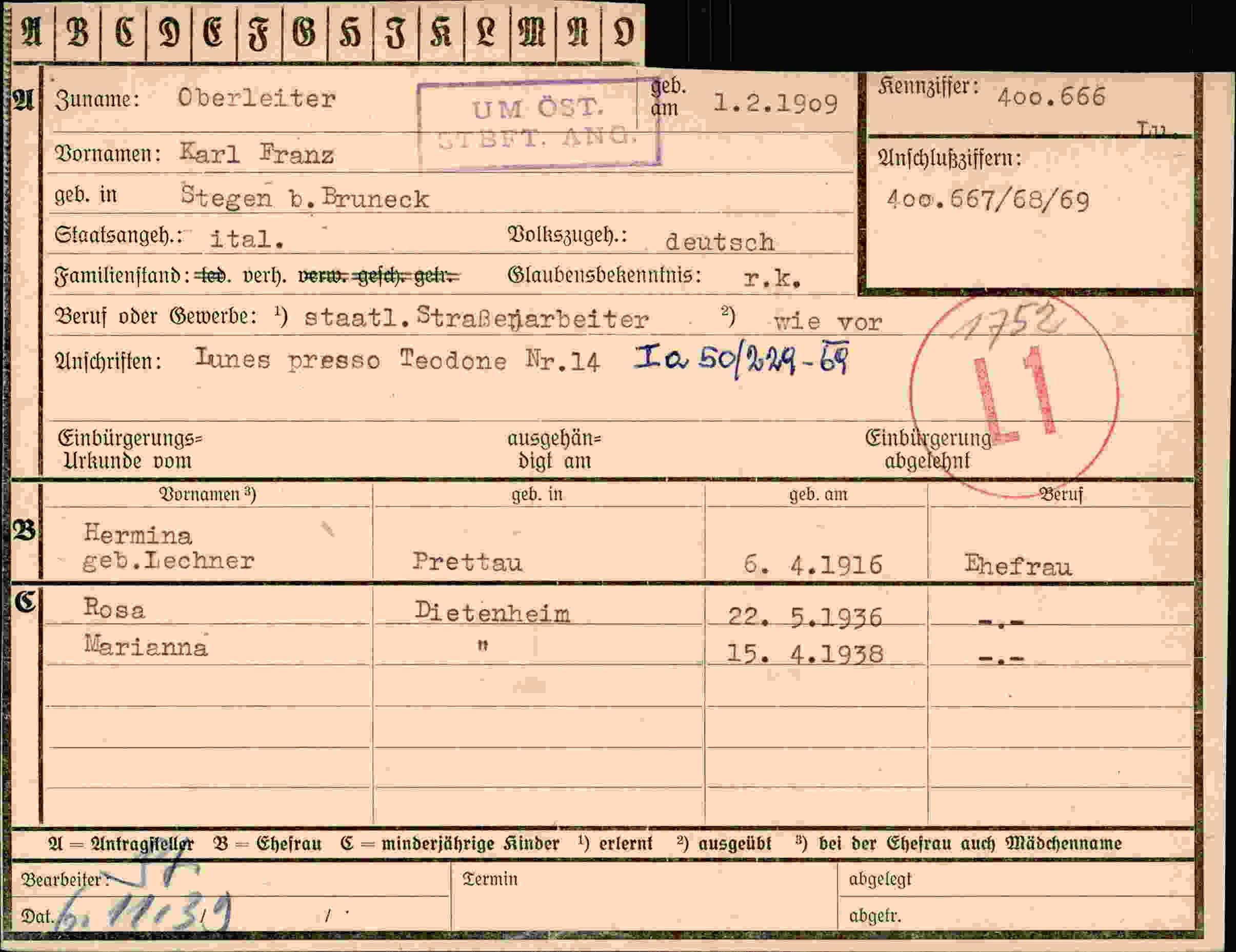This screenshot has height=952, width=1236.
Task: Click the red circular 'L1' stamp
Action: click(1014, 395)
